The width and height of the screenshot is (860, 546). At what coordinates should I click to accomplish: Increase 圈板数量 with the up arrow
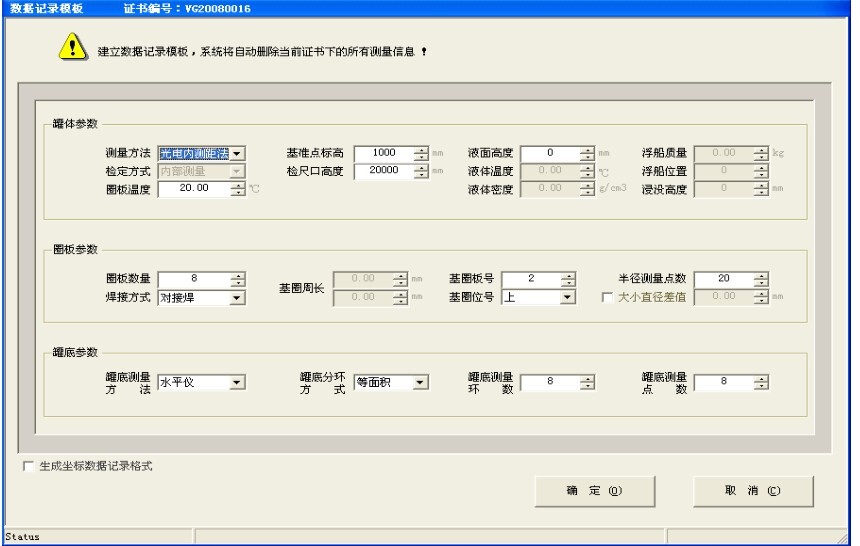[237, 276]
